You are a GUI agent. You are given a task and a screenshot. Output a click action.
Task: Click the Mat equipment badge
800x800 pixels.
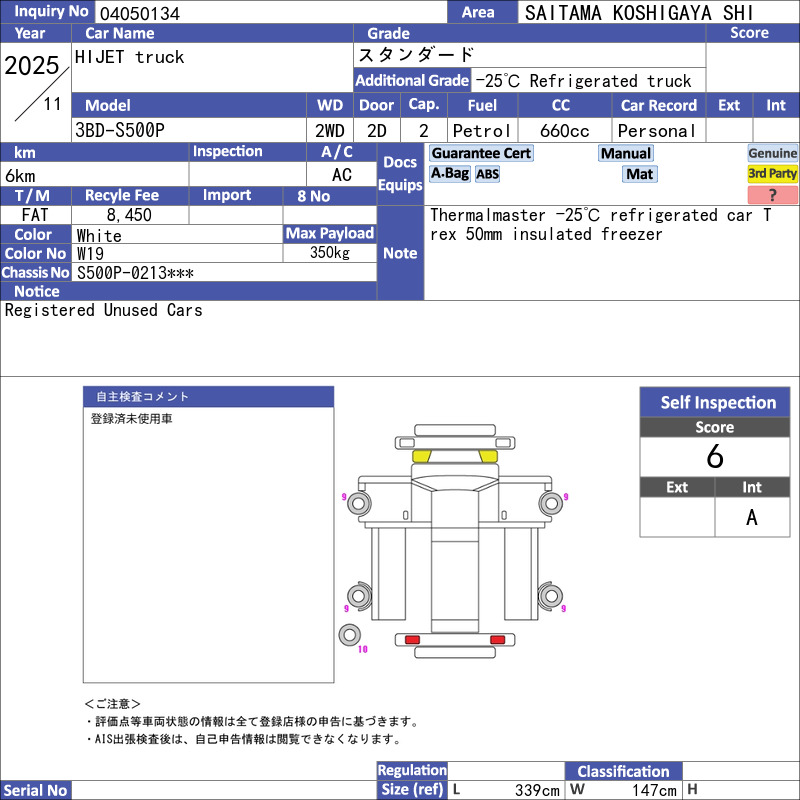639,174
